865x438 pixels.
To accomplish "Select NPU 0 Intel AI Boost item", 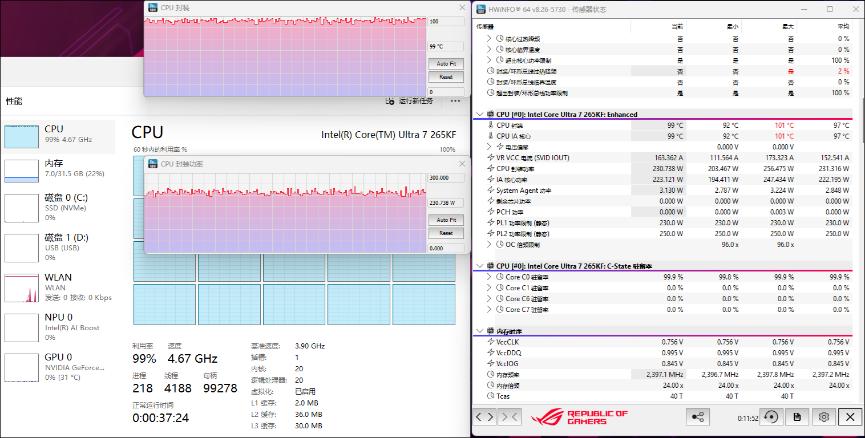I will coord(59,327).
